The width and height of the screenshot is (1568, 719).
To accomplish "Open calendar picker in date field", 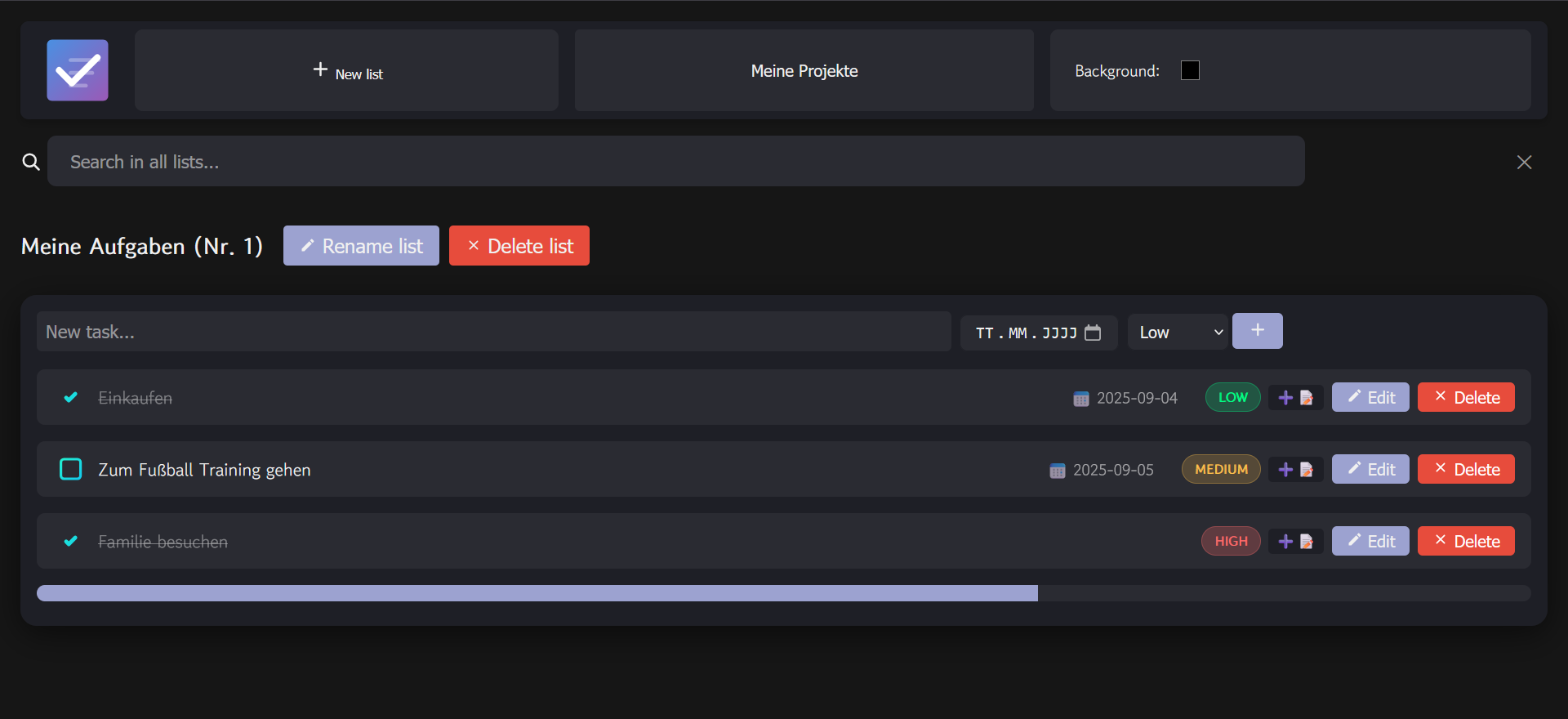I will (x=1093, y=333).
